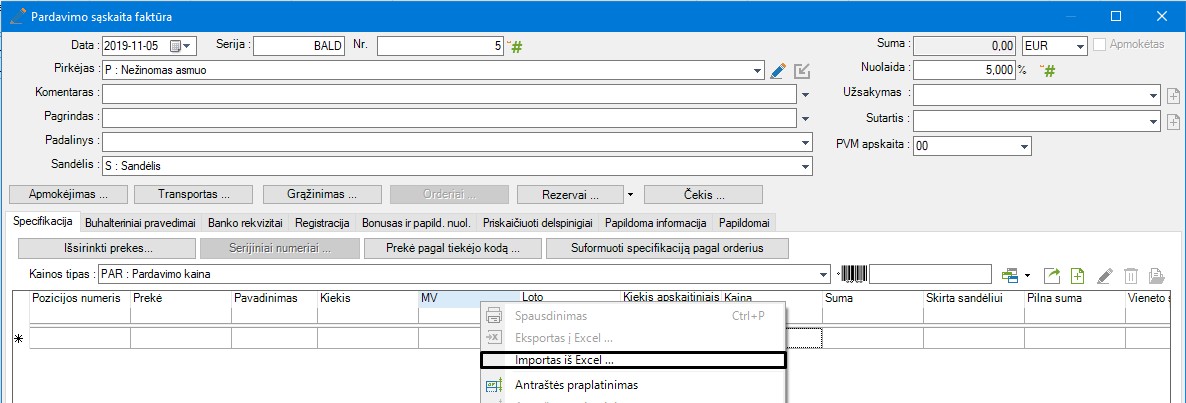Click the grey trash delete row icon
Viewport: 1186px width, 403px height.
[x=1131, y=274]
